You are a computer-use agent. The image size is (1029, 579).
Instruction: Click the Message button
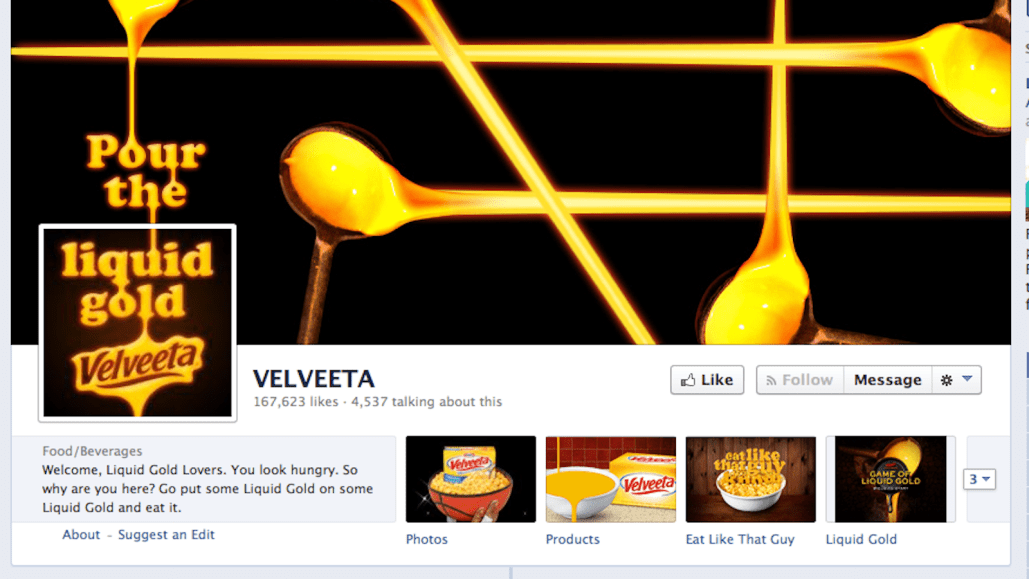tap(887, 380)
